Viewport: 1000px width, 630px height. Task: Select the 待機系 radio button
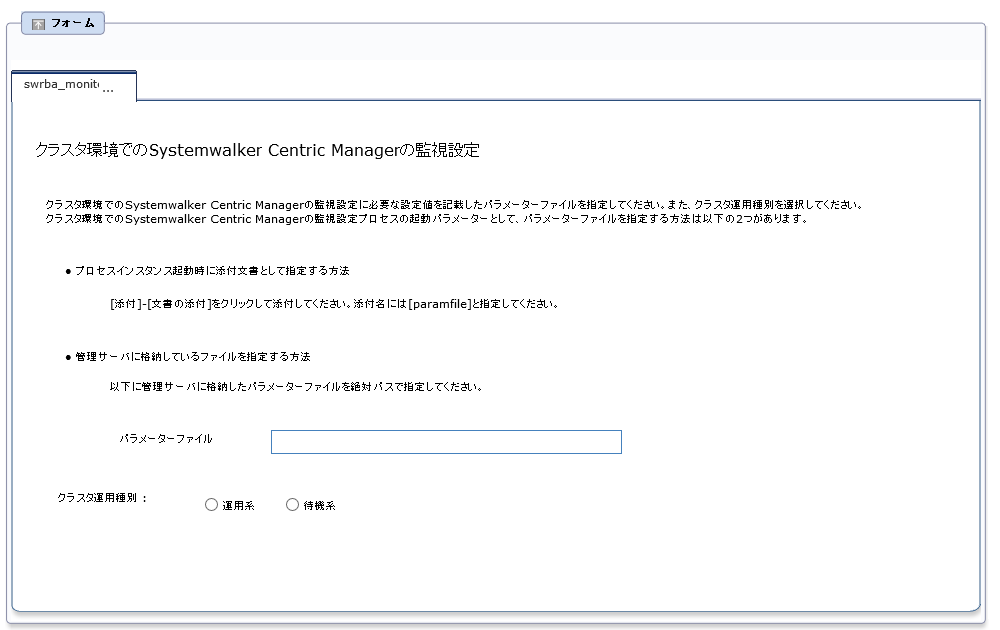tap(292, 504)
